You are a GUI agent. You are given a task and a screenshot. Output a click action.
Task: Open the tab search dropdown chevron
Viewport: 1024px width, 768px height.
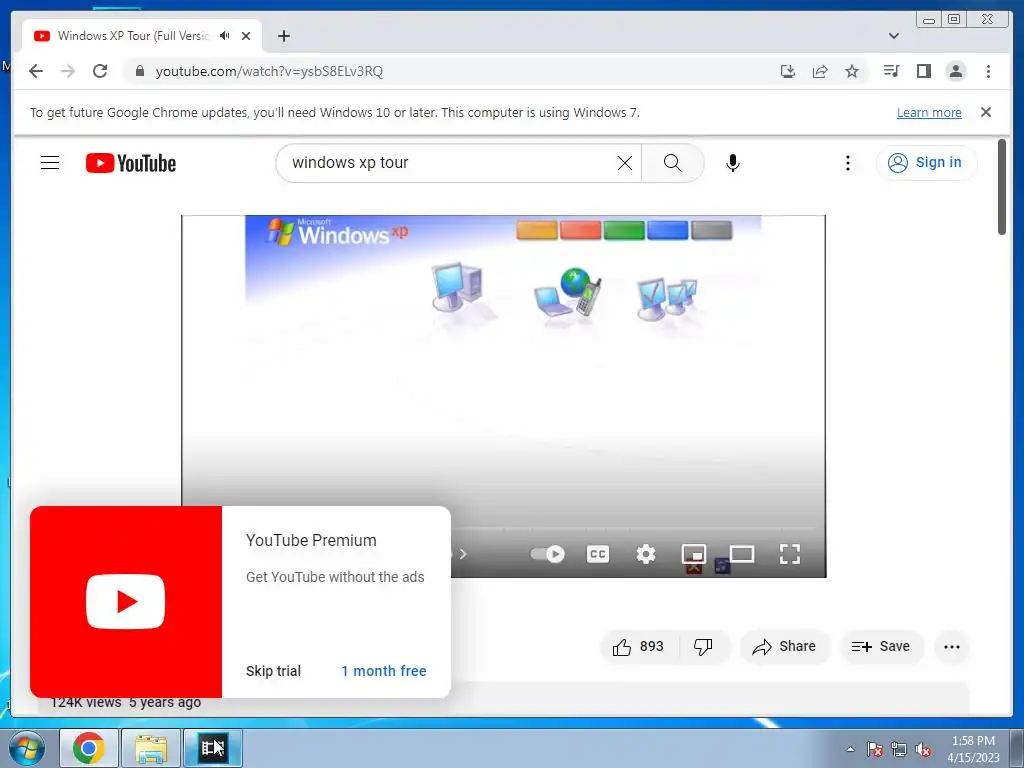[x=894, y=36]
